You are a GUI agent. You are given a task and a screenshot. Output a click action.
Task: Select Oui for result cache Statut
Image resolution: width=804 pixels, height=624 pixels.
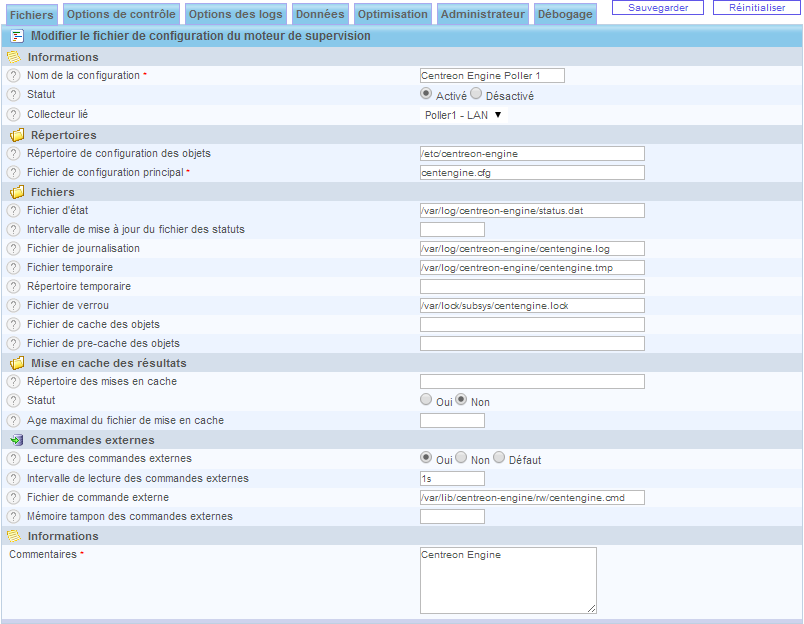[x=426, y=399]
